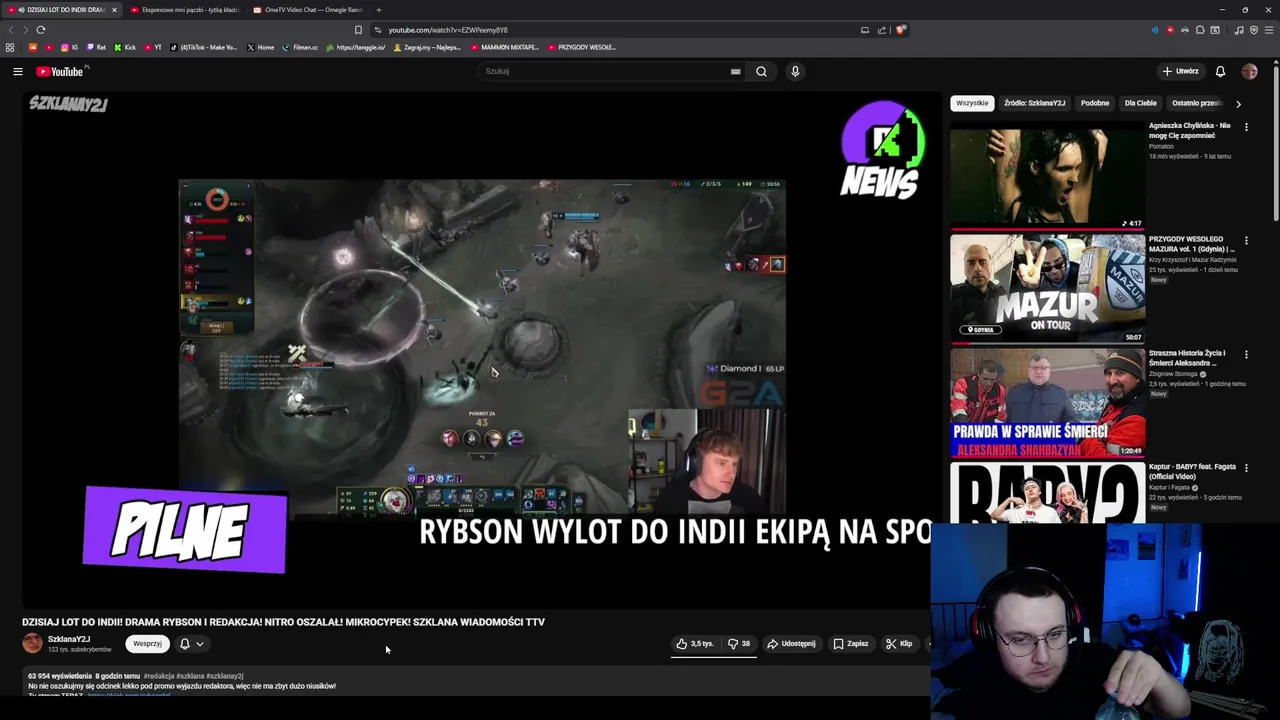
Task: Open options for Przygody Wesołego Mazura video
Action: tap(1246, 241)
